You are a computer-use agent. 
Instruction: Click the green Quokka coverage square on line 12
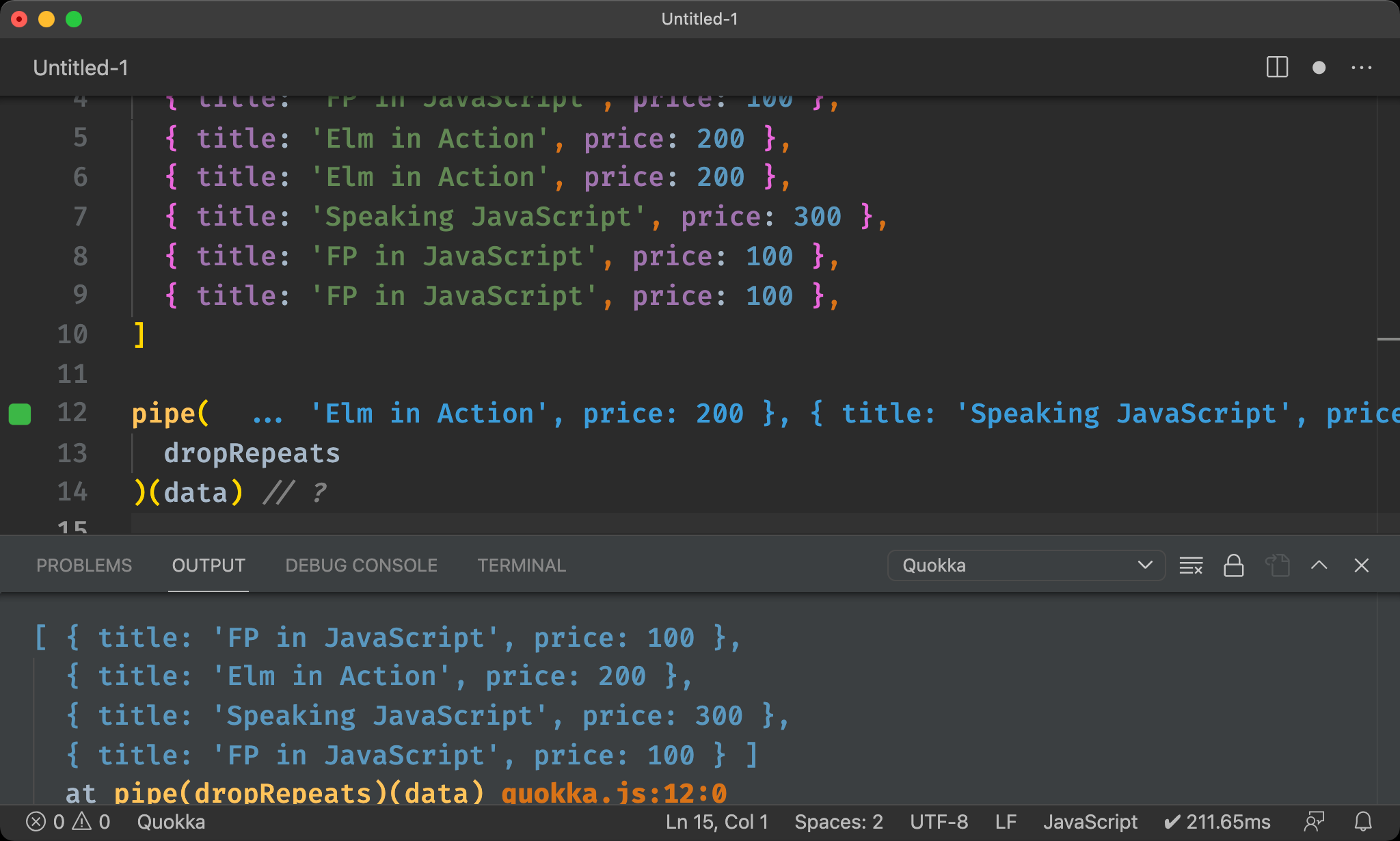20,414
